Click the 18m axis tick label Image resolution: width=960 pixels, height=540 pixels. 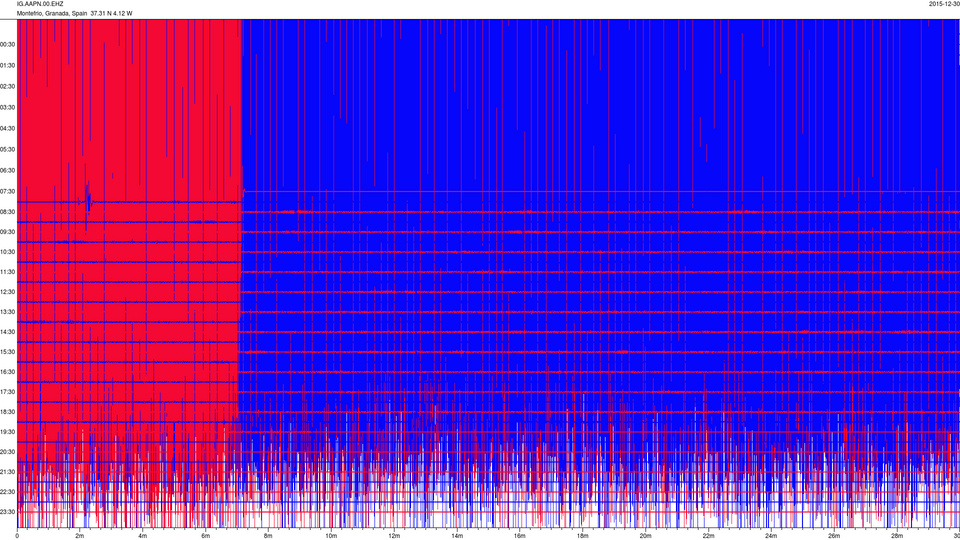tap(583, 536)
